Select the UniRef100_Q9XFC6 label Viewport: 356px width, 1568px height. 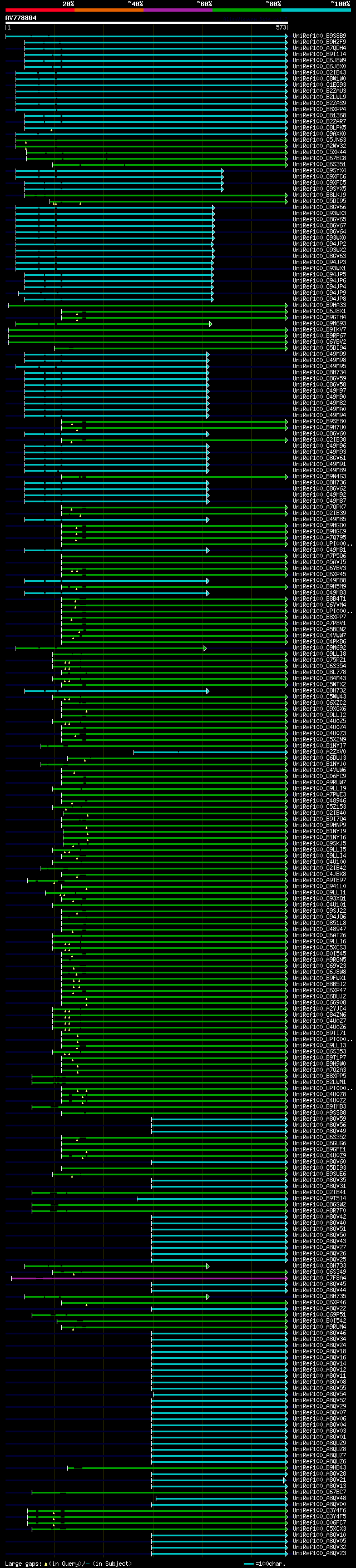(319, 176)
